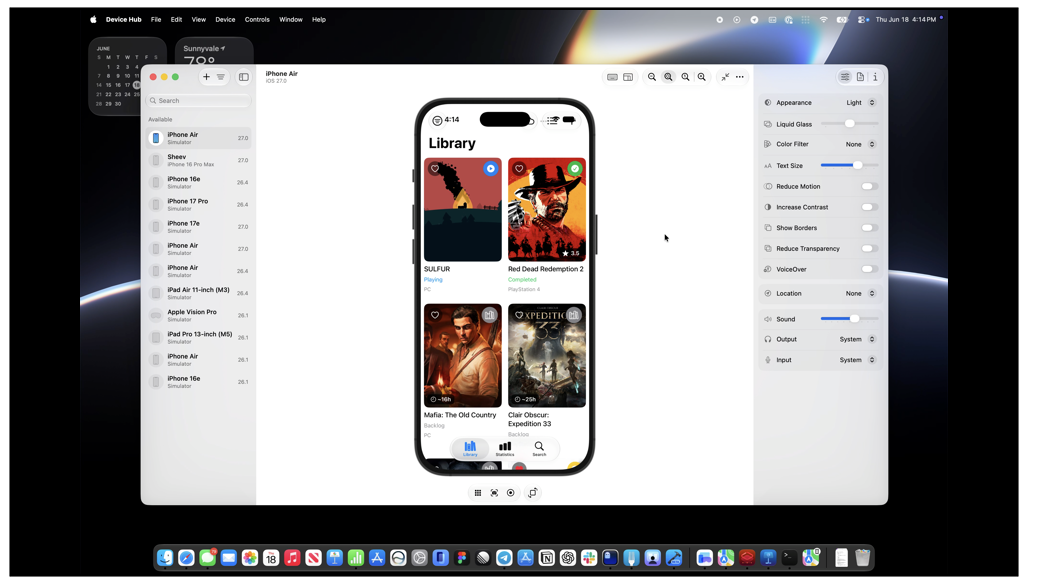Click the device list Search field

[x=199, y=101]
